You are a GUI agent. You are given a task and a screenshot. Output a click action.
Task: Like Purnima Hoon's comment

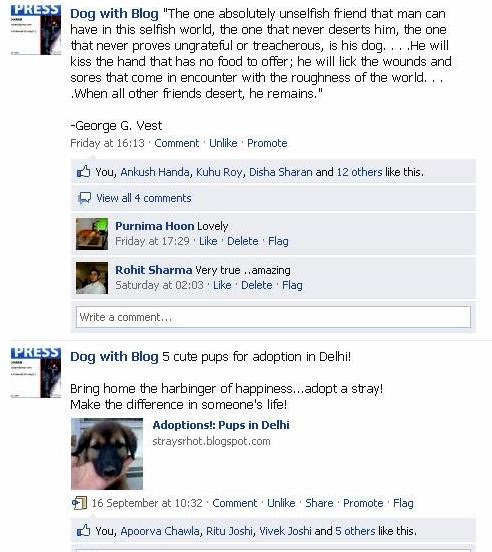208,241
